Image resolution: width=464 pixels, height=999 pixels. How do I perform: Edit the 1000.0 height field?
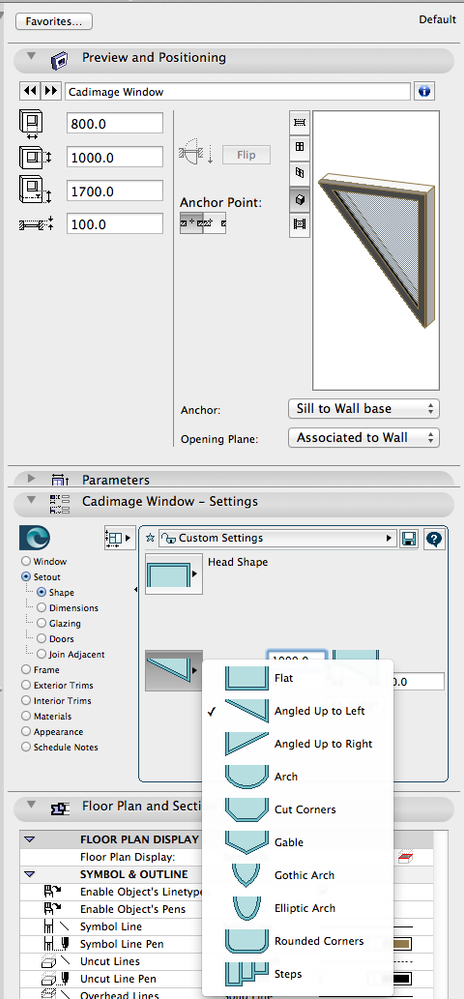point(115,157)
